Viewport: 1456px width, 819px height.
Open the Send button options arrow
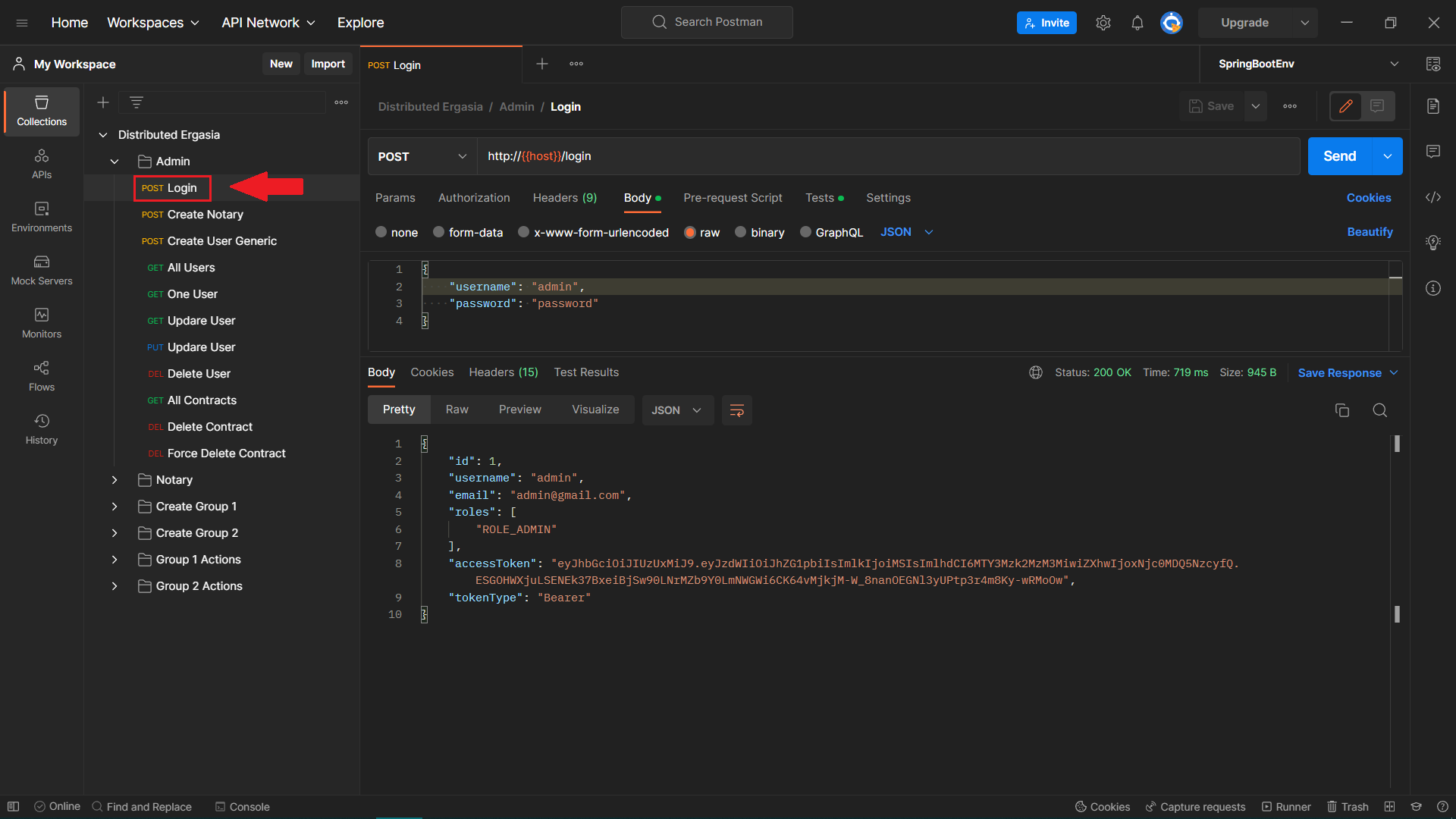coord(1388,156)
